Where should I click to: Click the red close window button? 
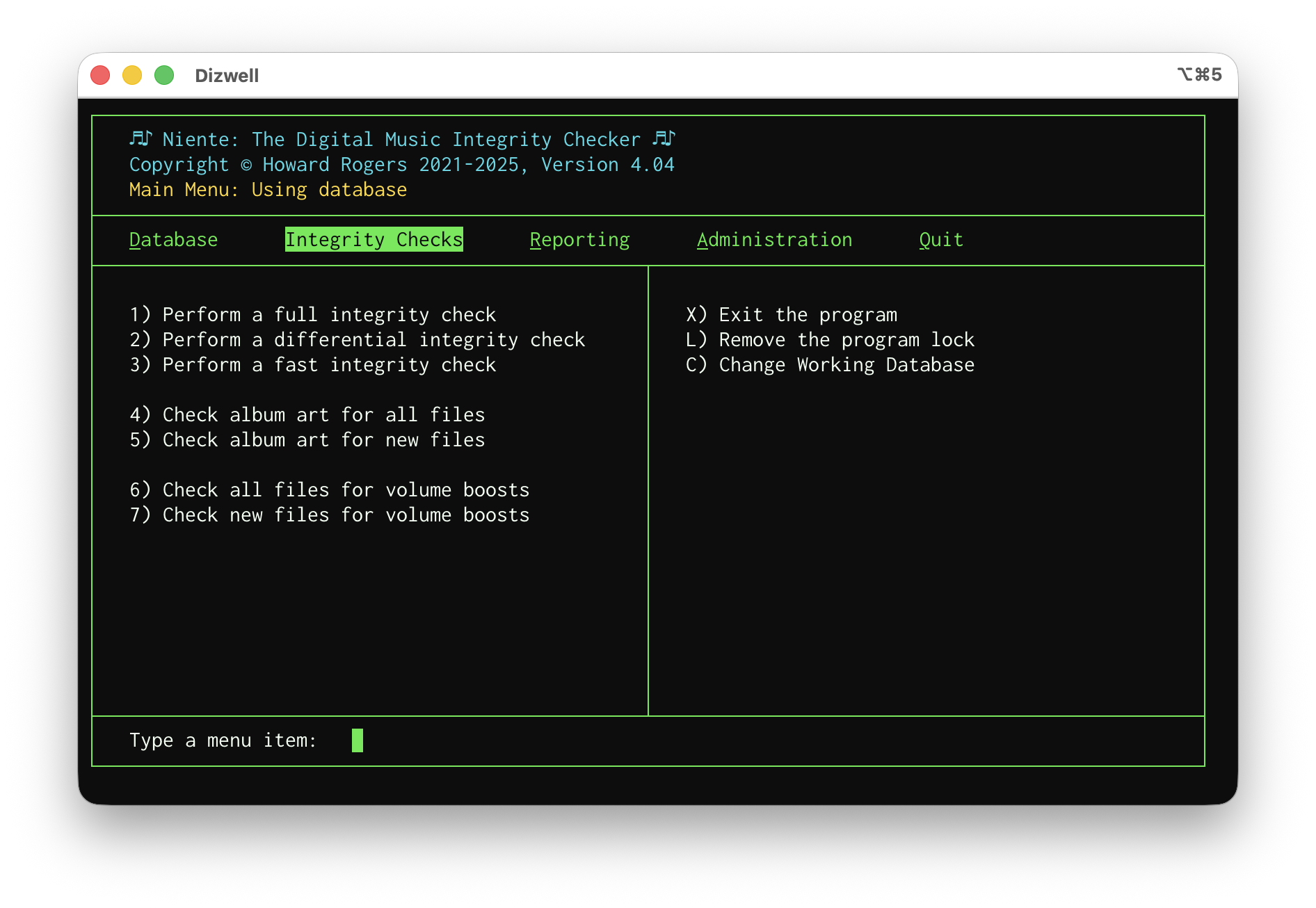[101, 75]
